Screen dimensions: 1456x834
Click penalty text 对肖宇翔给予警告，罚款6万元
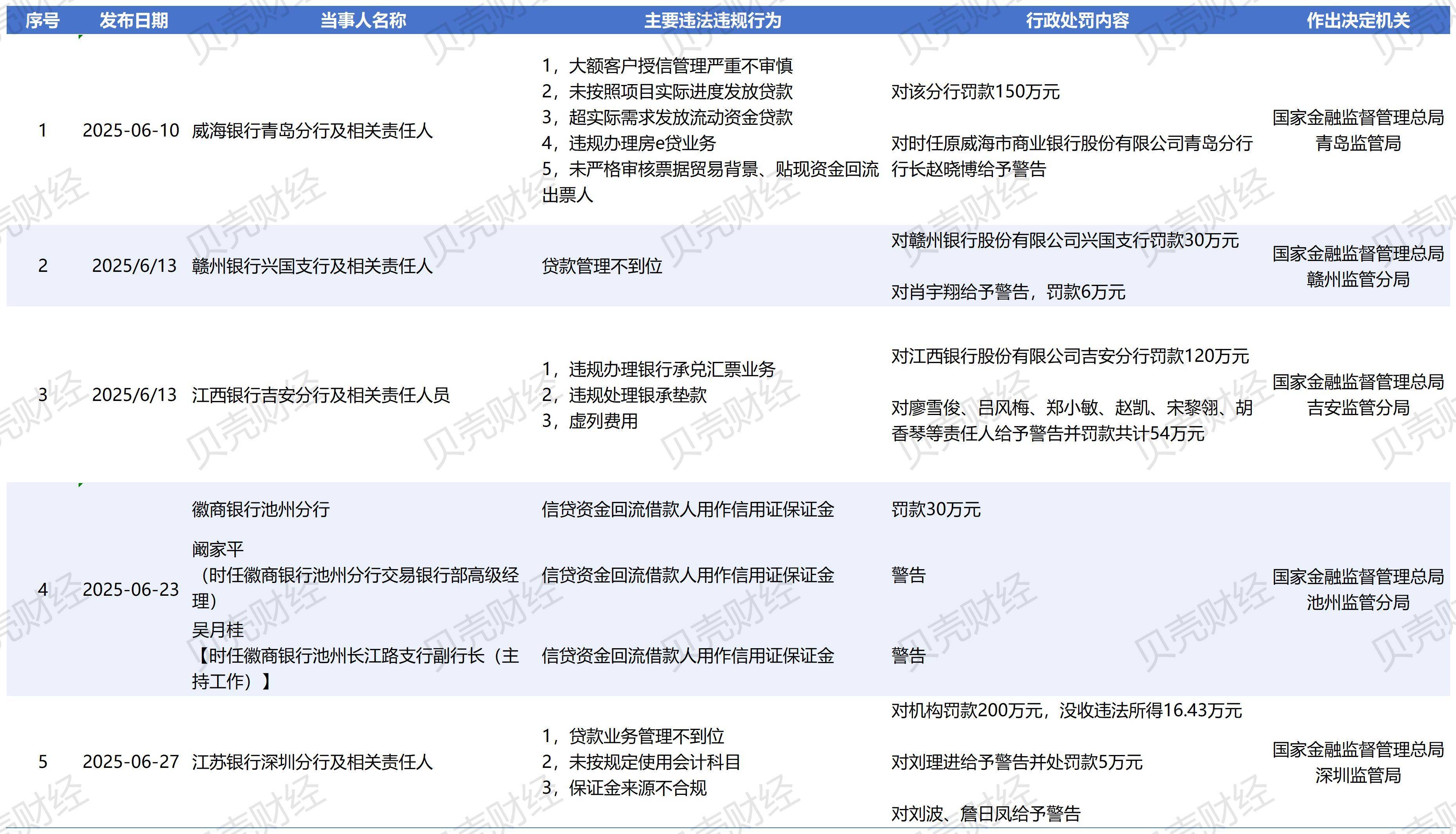pyautogui.click(x=1008, y=292)
